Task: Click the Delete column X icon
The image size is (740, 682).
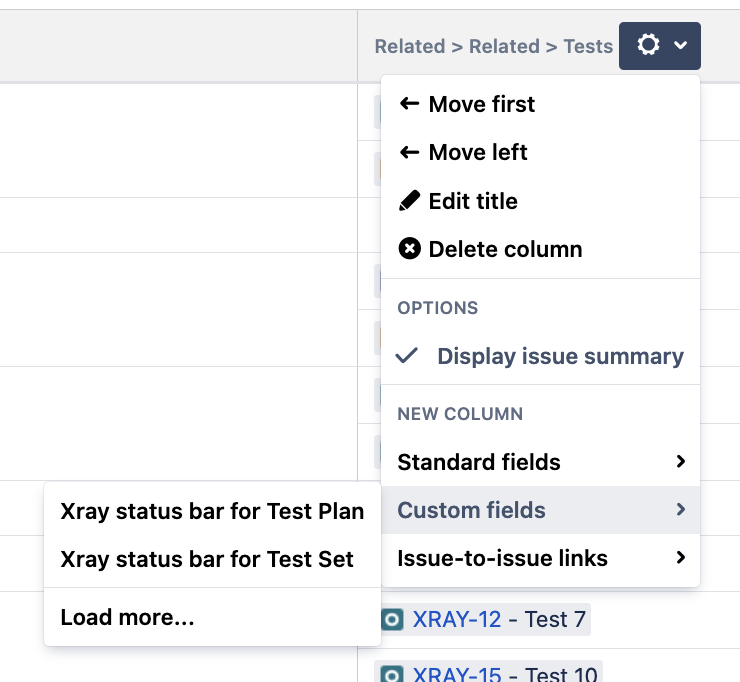Action: tap(409, 249)
